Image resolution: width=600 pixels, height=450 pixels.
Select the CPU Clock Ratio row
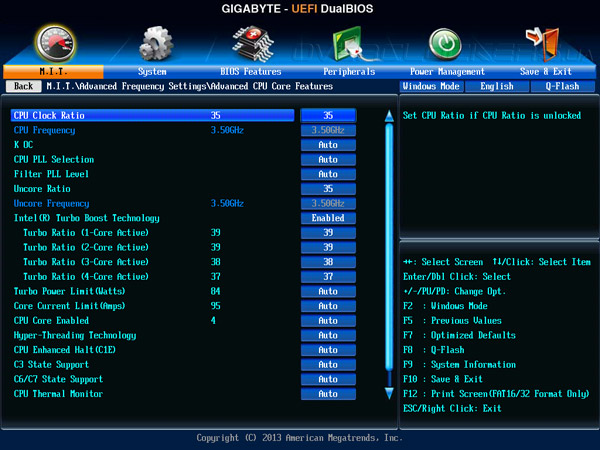pyautogui.click(x=152, y=115)
